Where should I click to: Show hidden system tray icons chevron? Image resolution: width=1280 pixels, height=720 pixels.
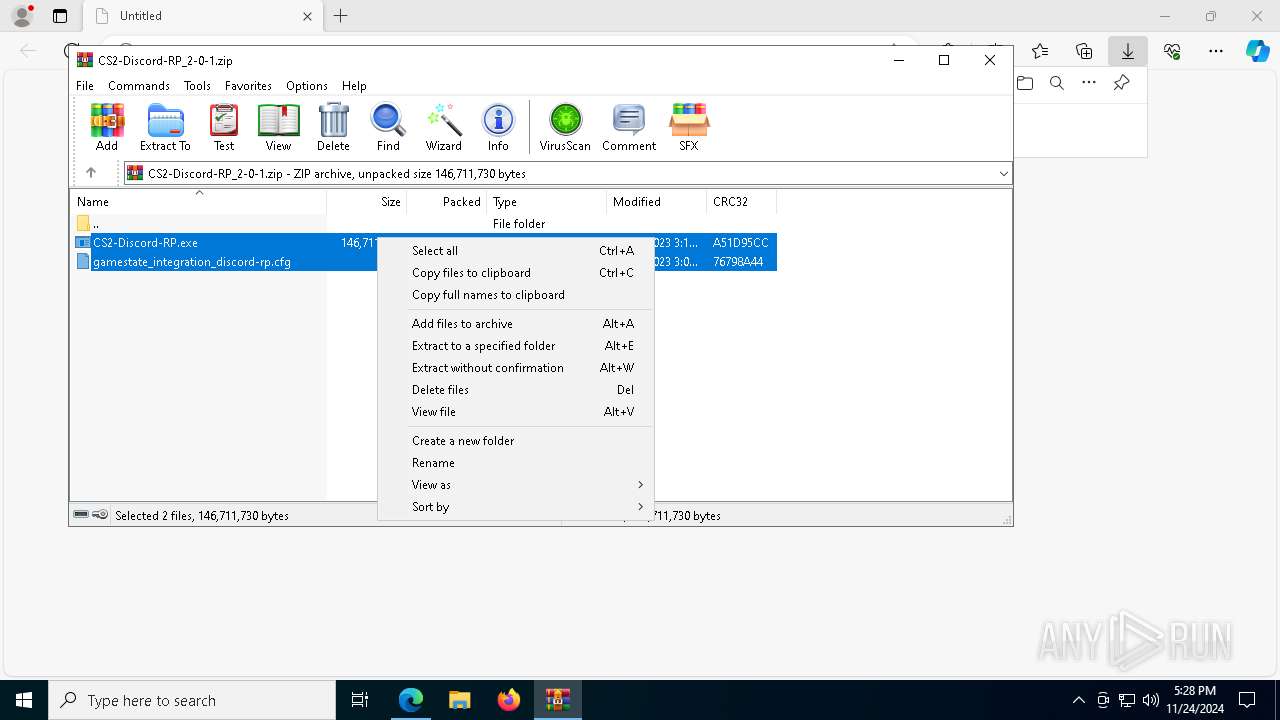point(1078,700)
